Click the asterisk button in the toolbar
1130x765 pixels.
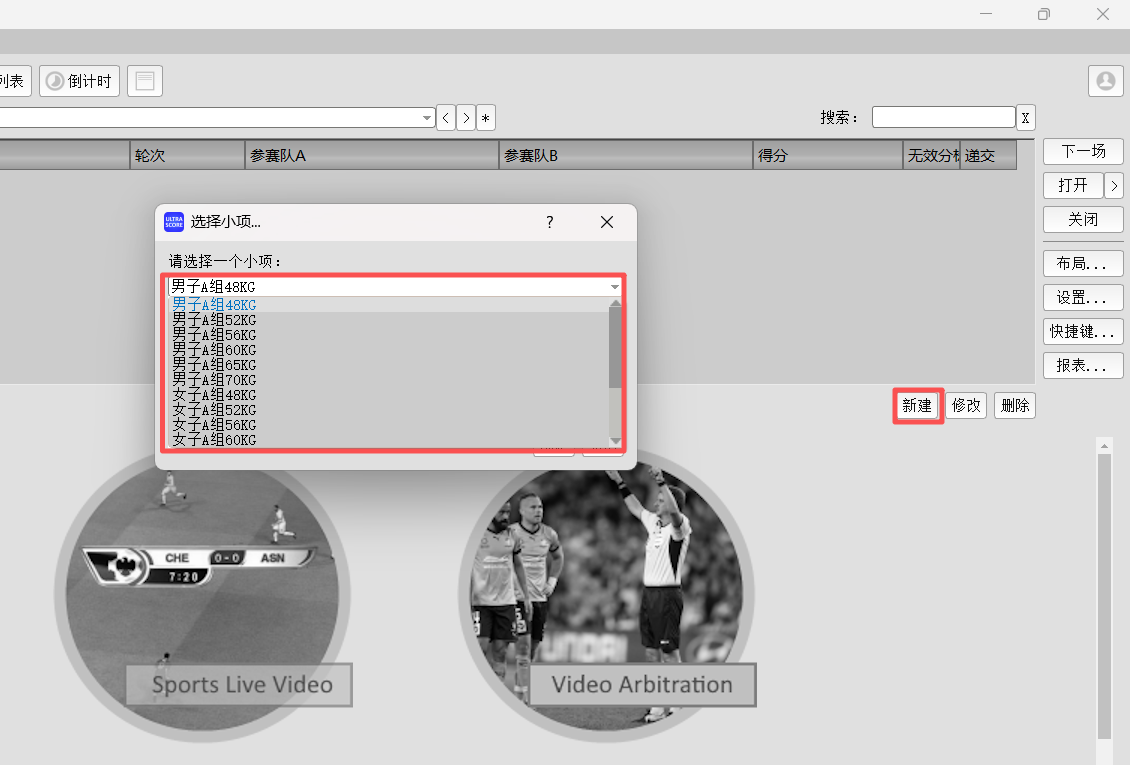[x=486, y=118]
